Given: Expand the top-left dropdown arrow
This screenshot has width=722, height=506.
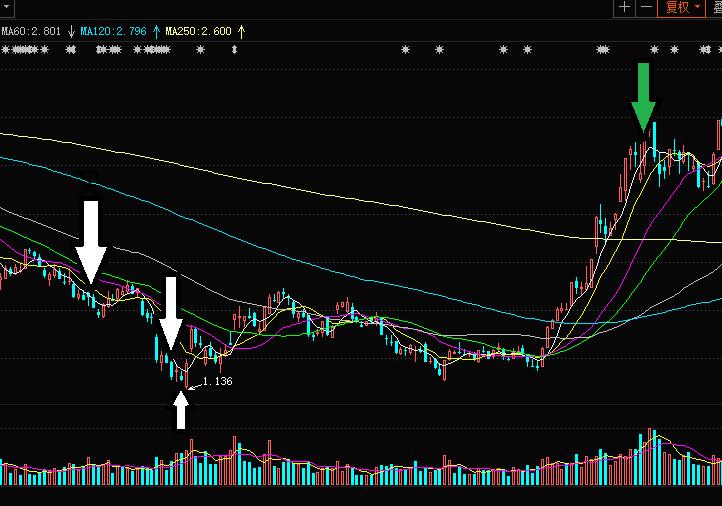Looking at the screenshot, I should pyautogui.click(x=6, y=6).
